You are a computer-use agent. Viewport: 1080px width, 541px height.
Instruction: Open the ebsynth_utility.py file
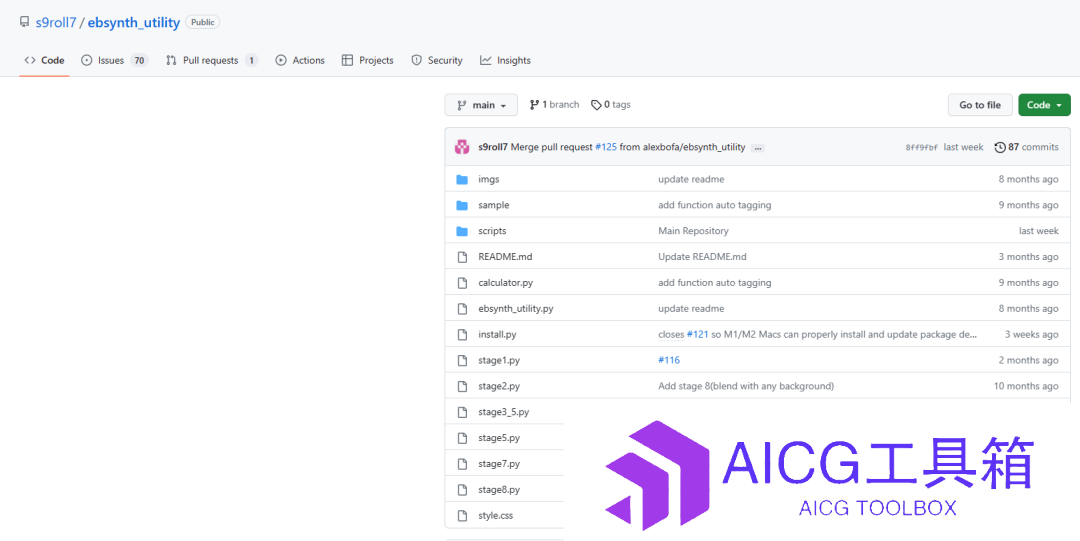[x=516, y=309]
